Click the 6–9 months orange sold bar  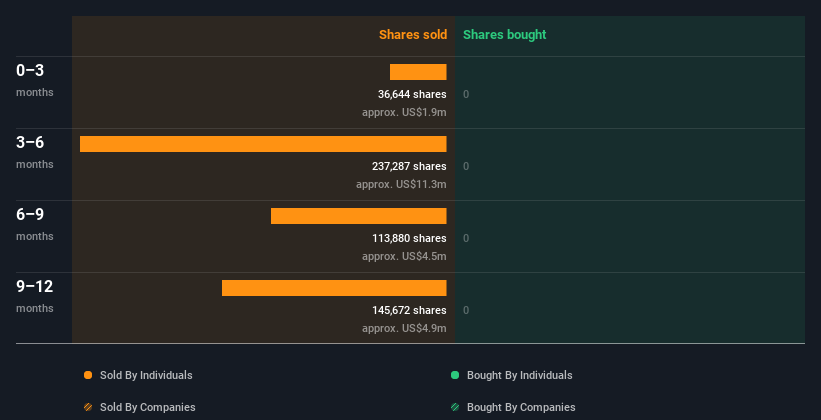coord(359,216)
